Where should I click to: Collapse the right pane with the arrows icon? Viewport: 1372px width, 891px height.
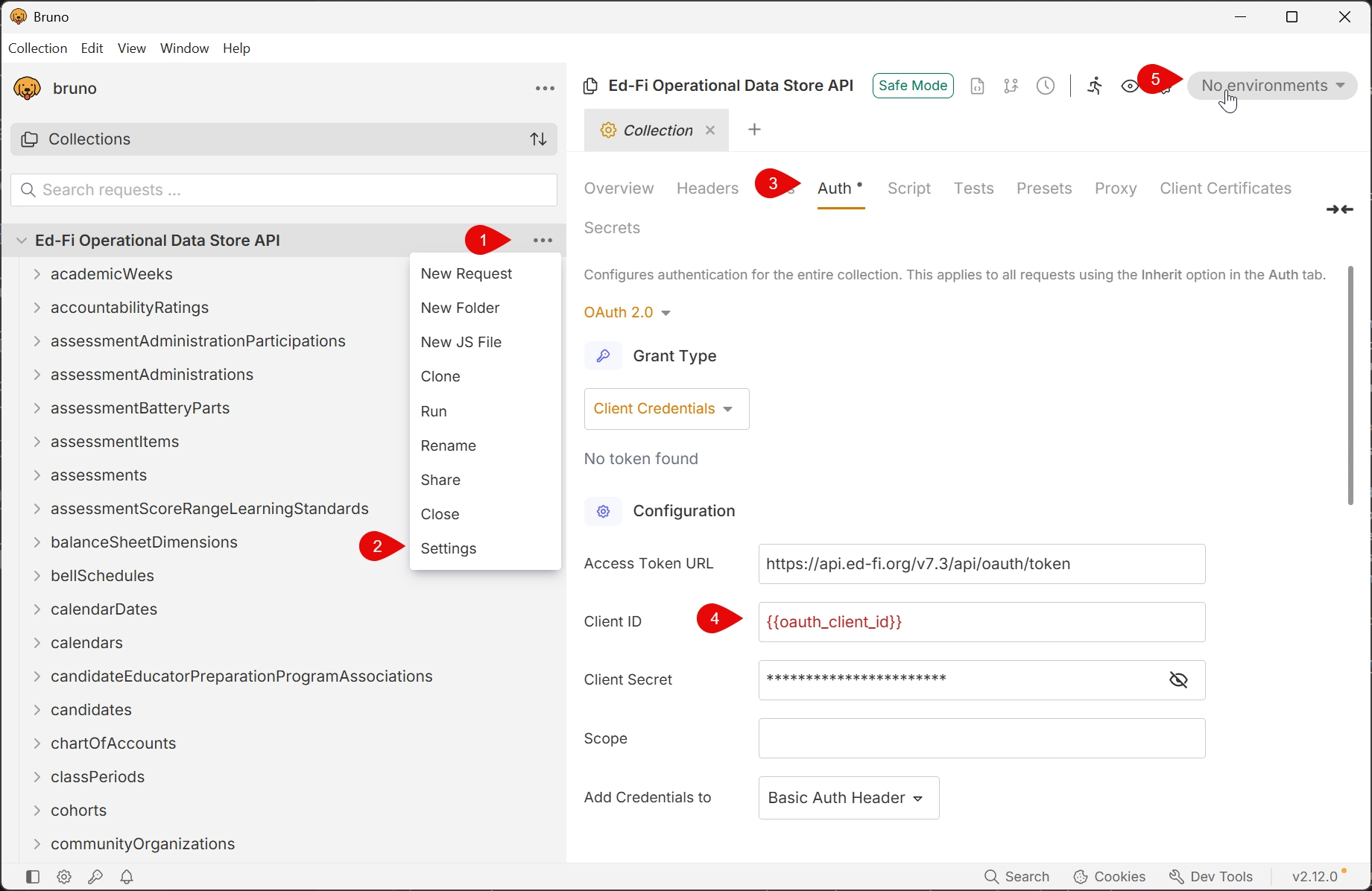pos(1339,209)
